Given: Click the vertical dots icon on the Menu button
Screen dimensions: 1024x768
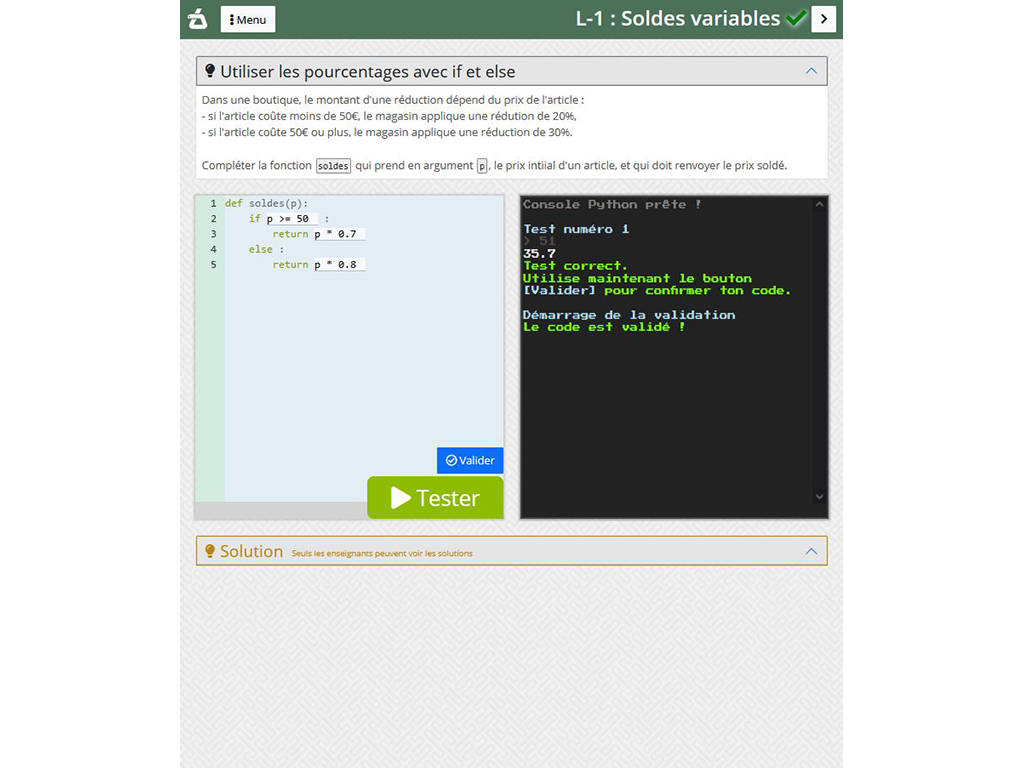Looking at the screenshot, I should (x=230, y=18).
